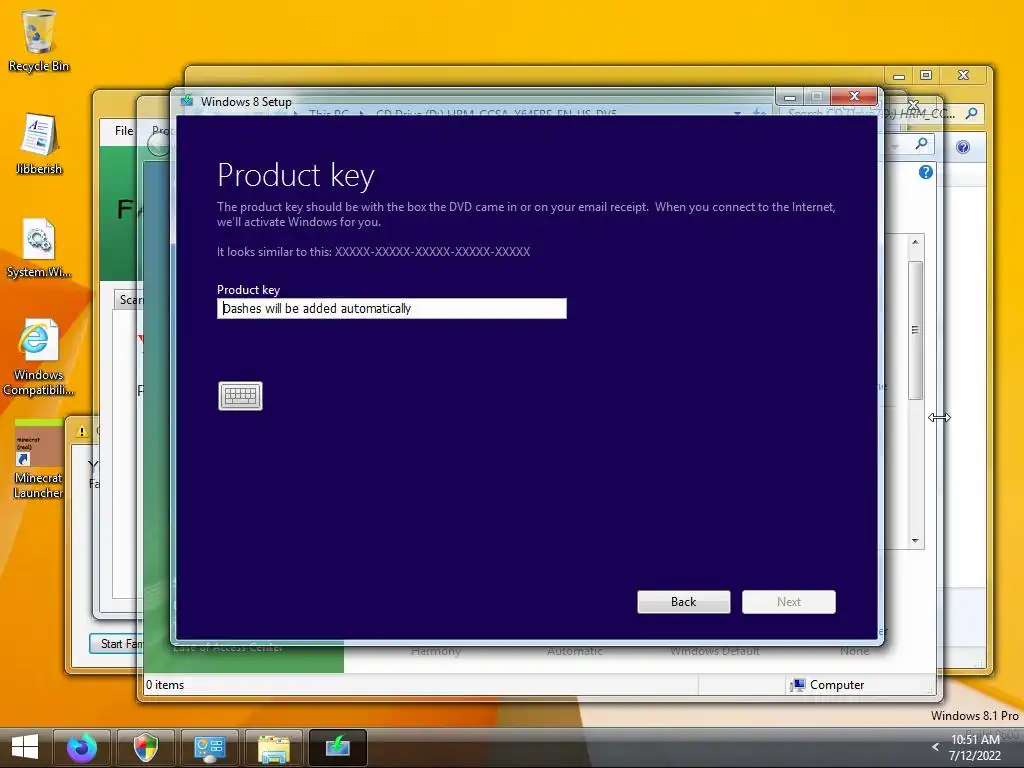
Task: Close the Windows 8 Setup window
Action: (x=854, y=96)
